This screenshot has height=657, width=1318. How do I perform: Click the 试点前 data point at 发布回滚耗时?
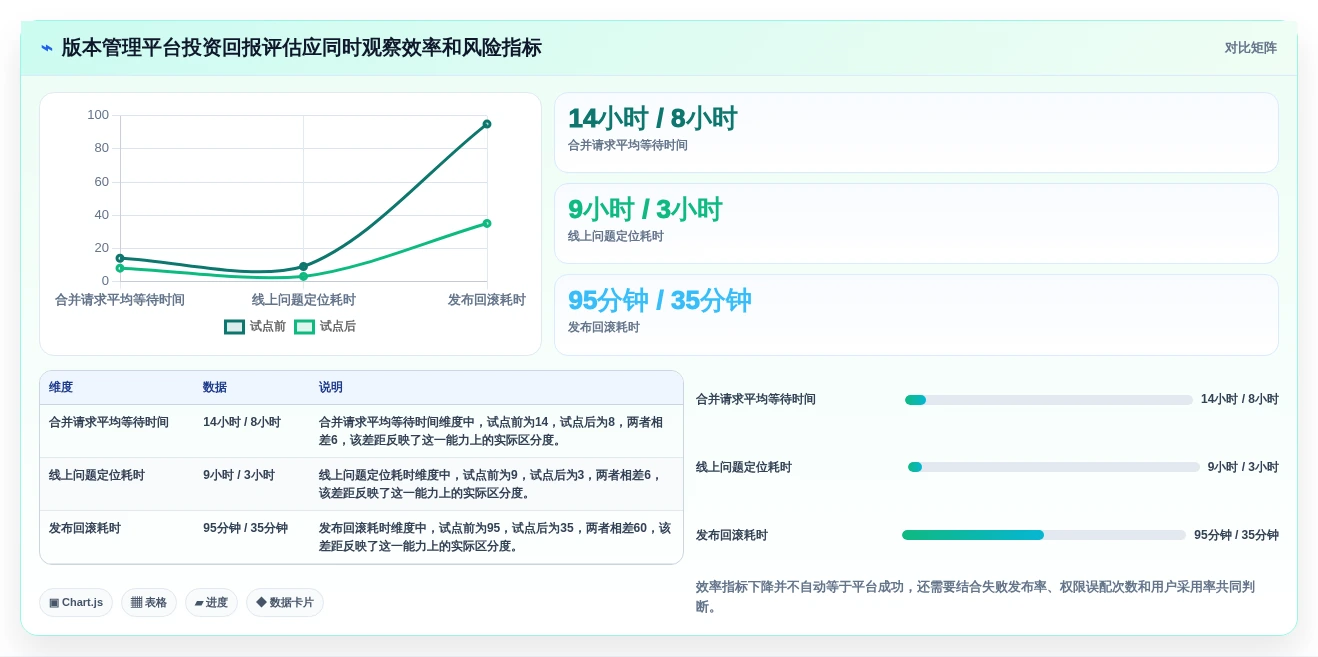tap(487, 124)
